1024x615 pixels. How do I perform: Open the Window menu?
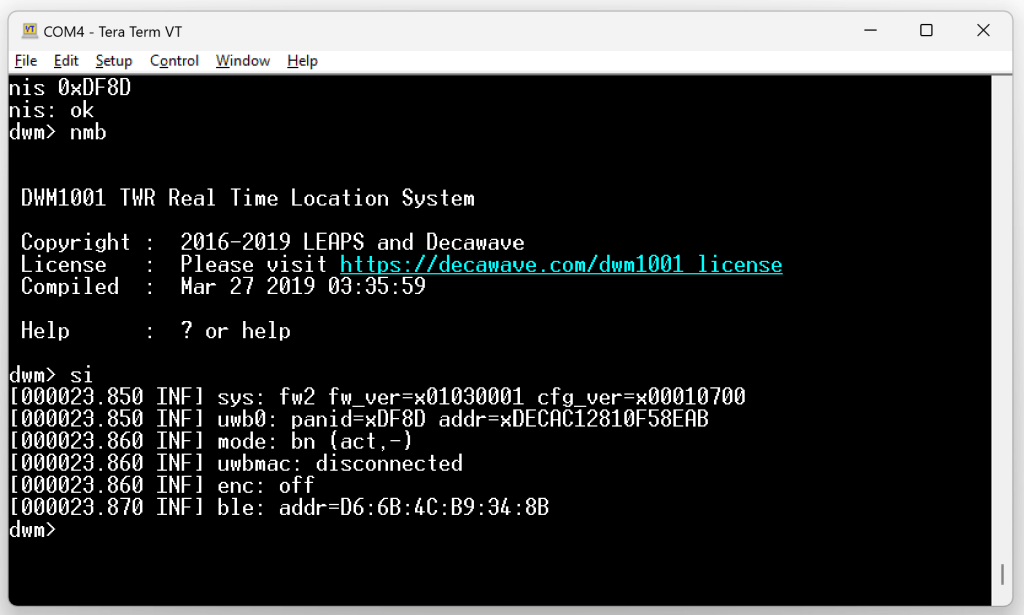point(243,61)
